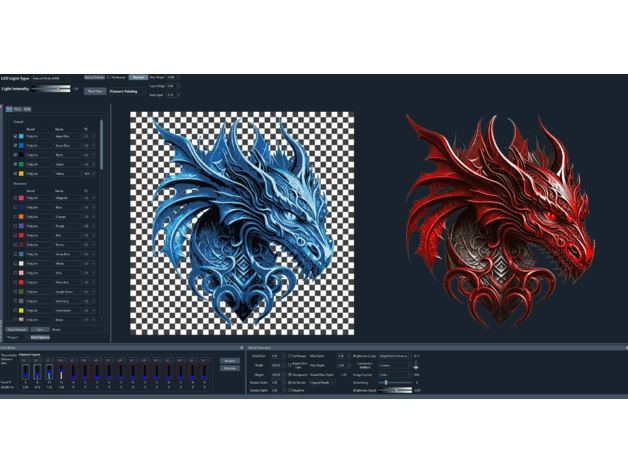The image size is (628, 472).
Task: Click the fourth white filament layer slider
Action: (x=61, y=371)
